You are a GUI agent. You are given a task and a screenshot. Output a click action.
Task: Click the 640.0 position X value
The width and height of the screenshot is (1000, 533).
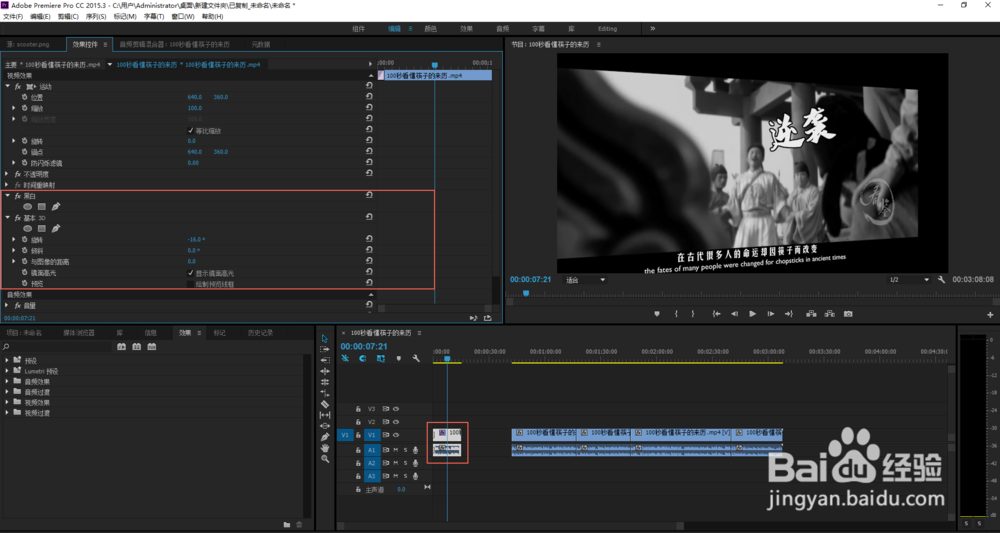coord(195,97)
